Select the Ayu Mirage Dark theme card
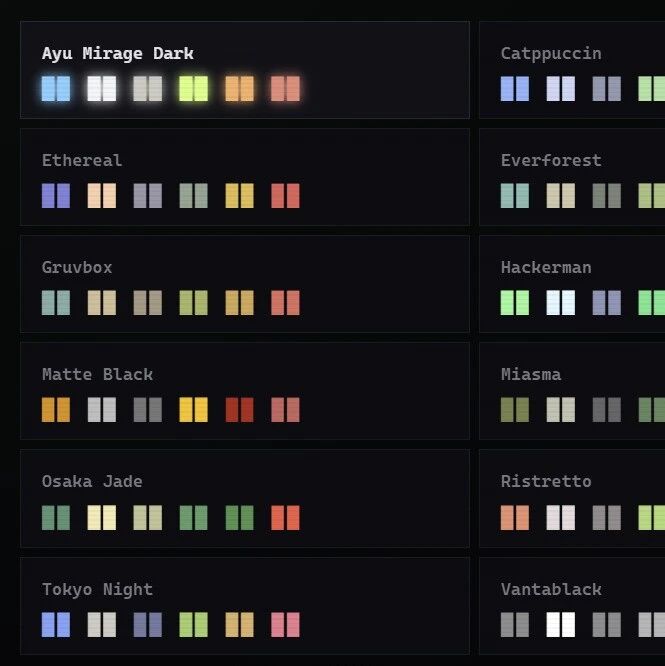The image size is (665, 666). (x=245, y=70)
